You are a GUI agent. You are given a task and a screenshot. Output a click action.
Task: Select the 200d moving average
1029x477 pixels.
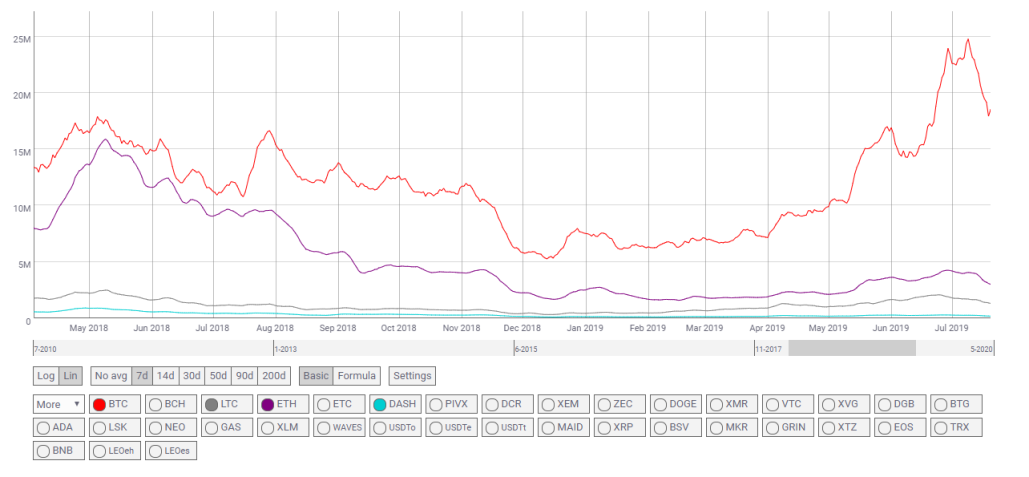pyautogui.click(x=274, y=376)
